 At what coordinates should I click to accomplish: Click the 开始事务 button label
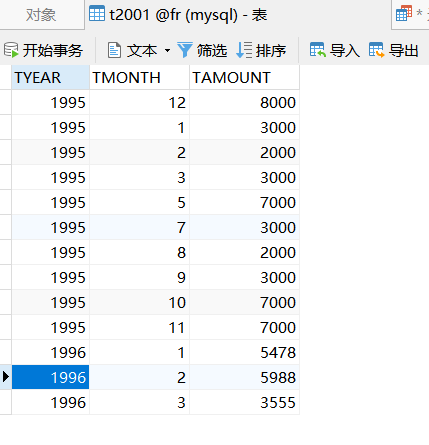53,51
